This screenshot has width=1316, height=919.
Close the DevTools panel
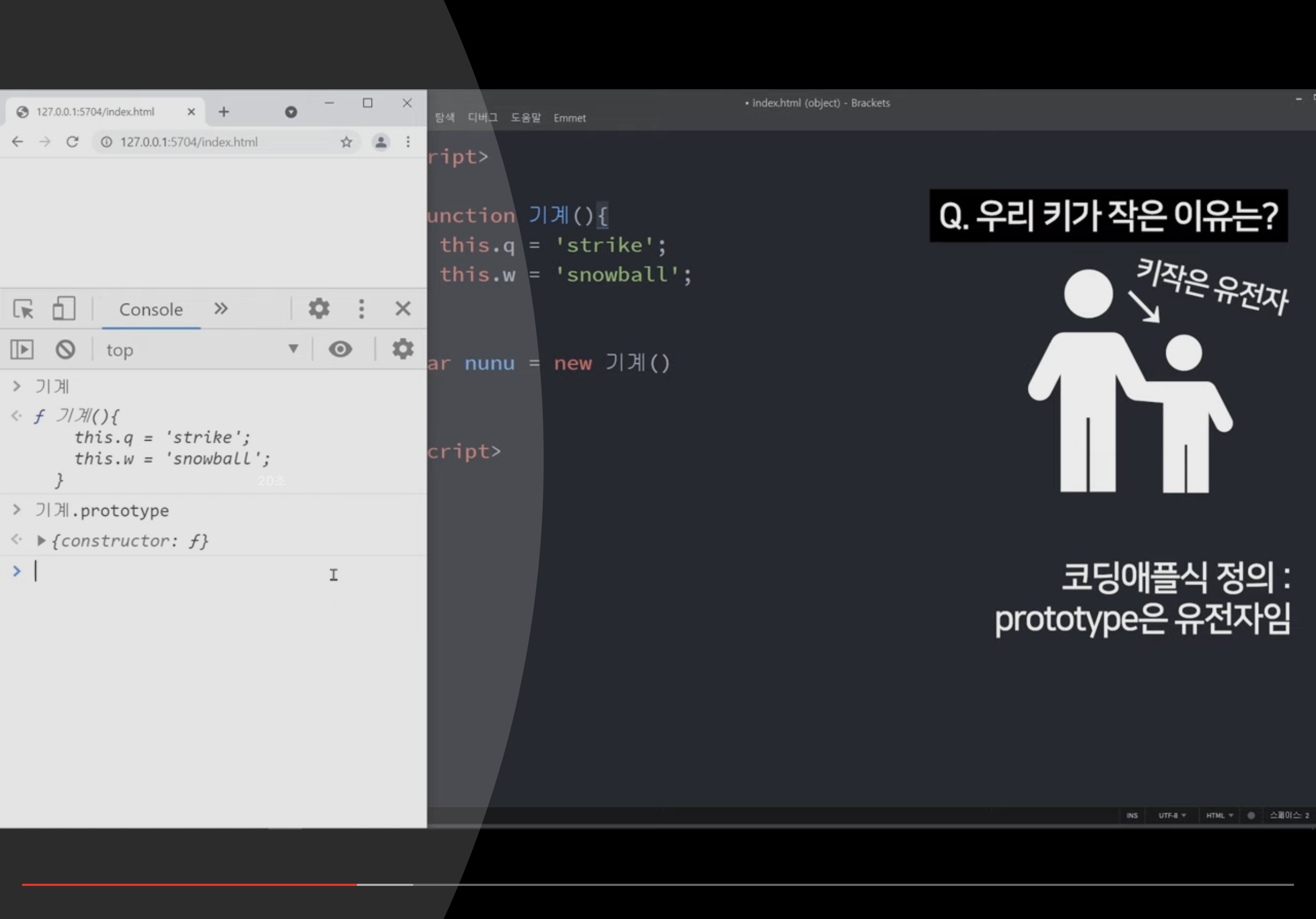point(403,309)
